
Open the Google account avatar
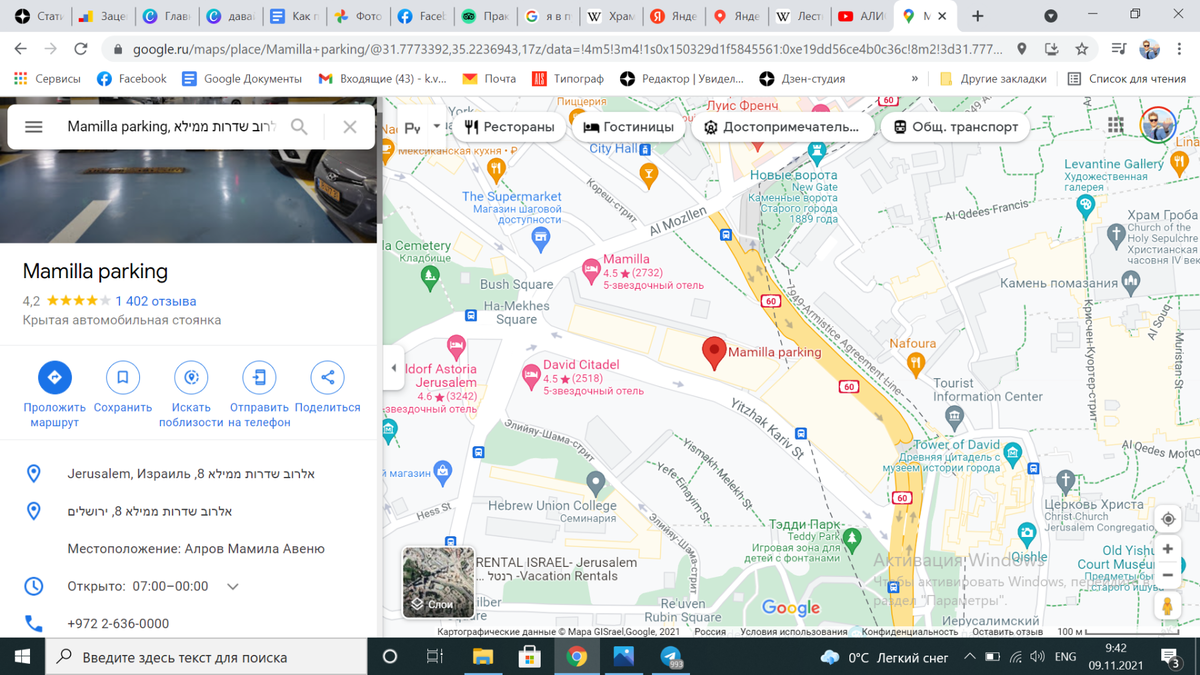click(x=1158, y=125)
